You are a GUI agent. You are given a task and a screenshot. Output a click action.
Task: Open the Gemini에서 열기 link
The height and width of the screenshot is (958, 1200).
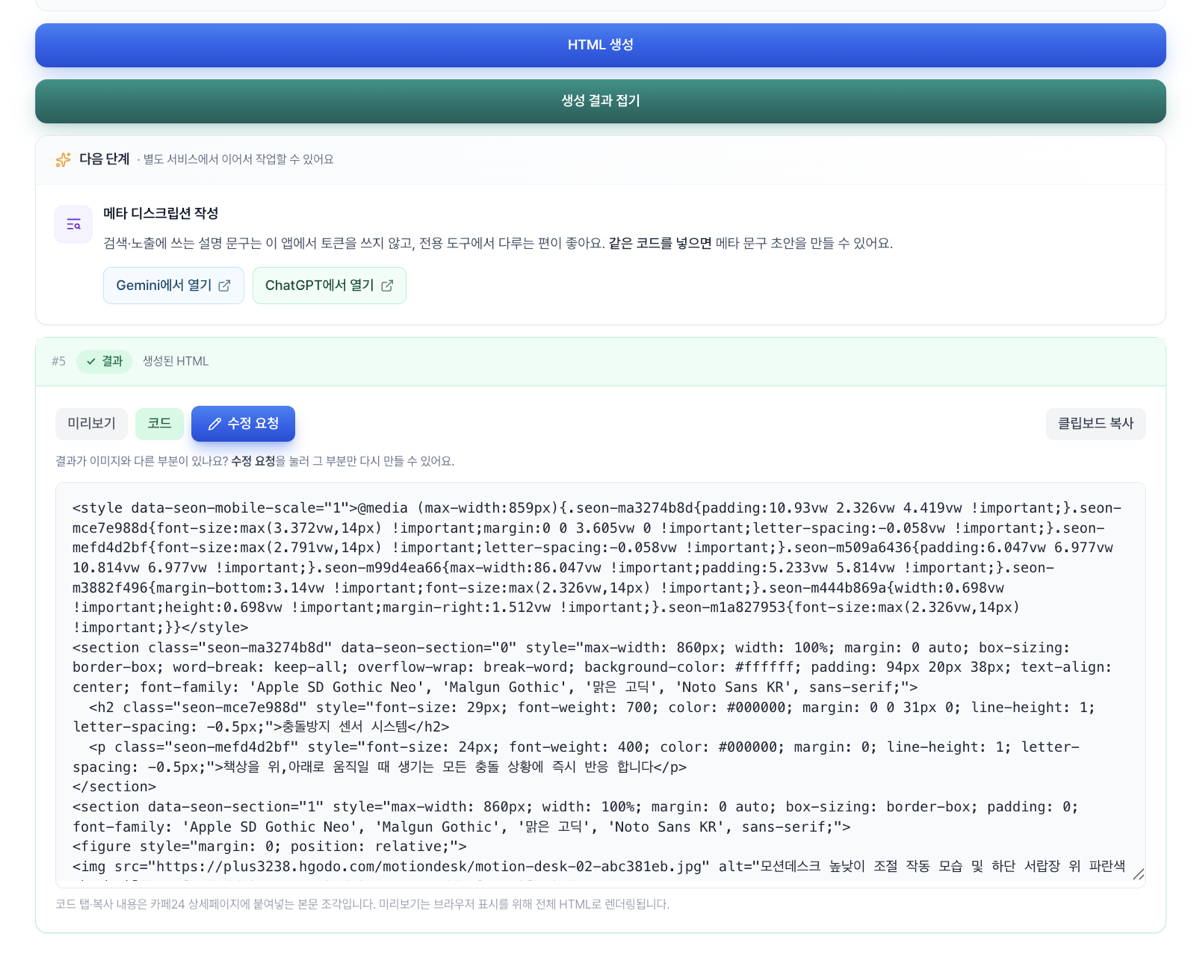[173, 285]
